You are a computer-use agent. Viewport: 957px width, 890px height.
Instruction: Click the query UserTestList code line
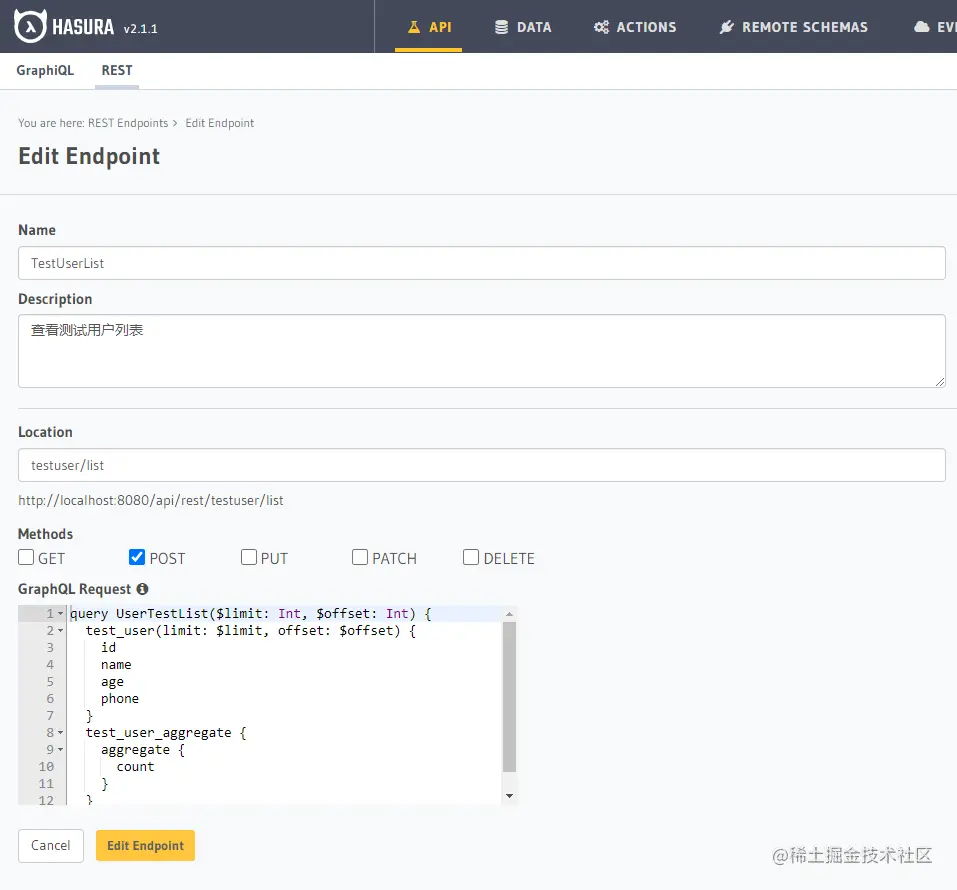(251, 613)
